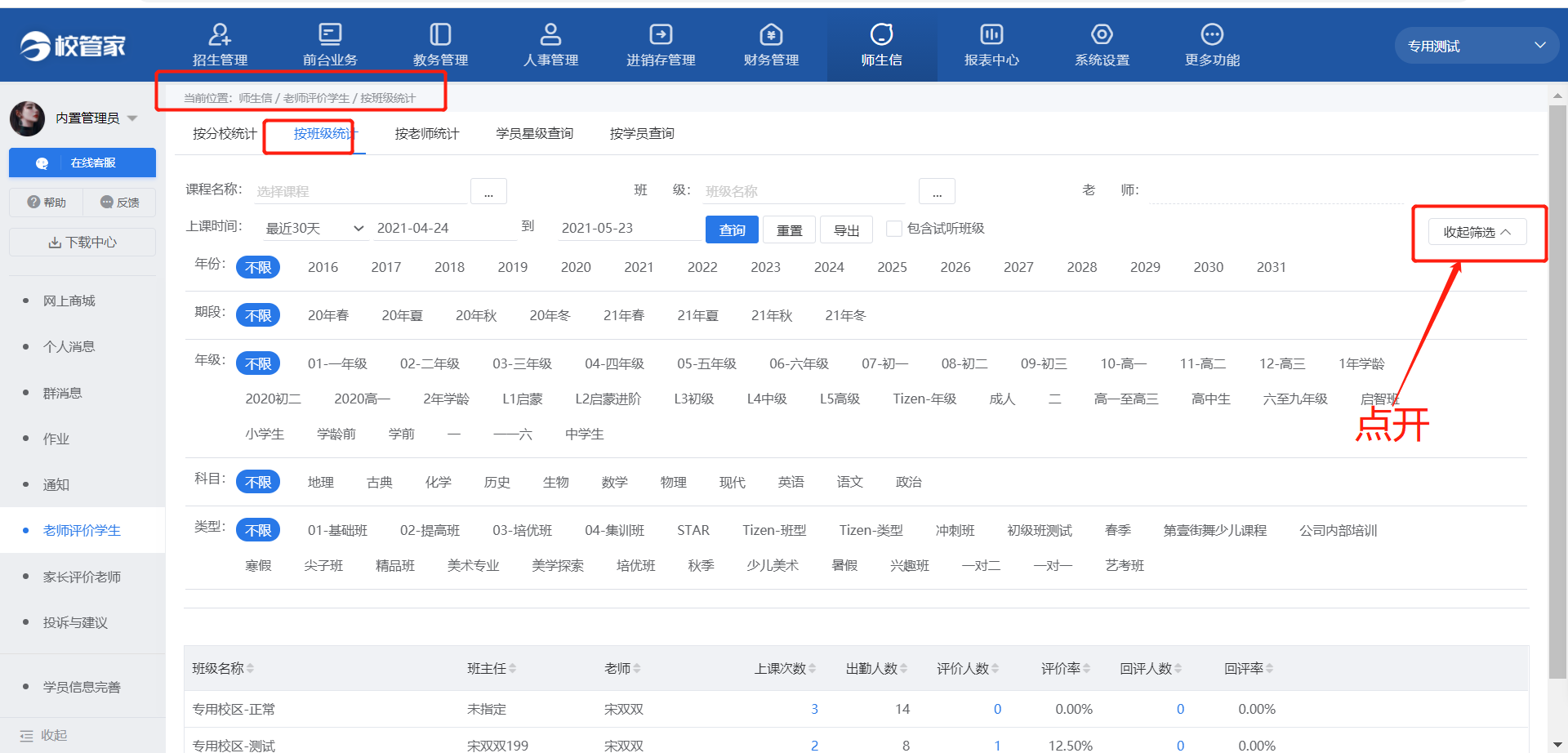This screenshot has width=1568, height=753.
Task: Click the 查询 search button
Action: tap(732, 229)
